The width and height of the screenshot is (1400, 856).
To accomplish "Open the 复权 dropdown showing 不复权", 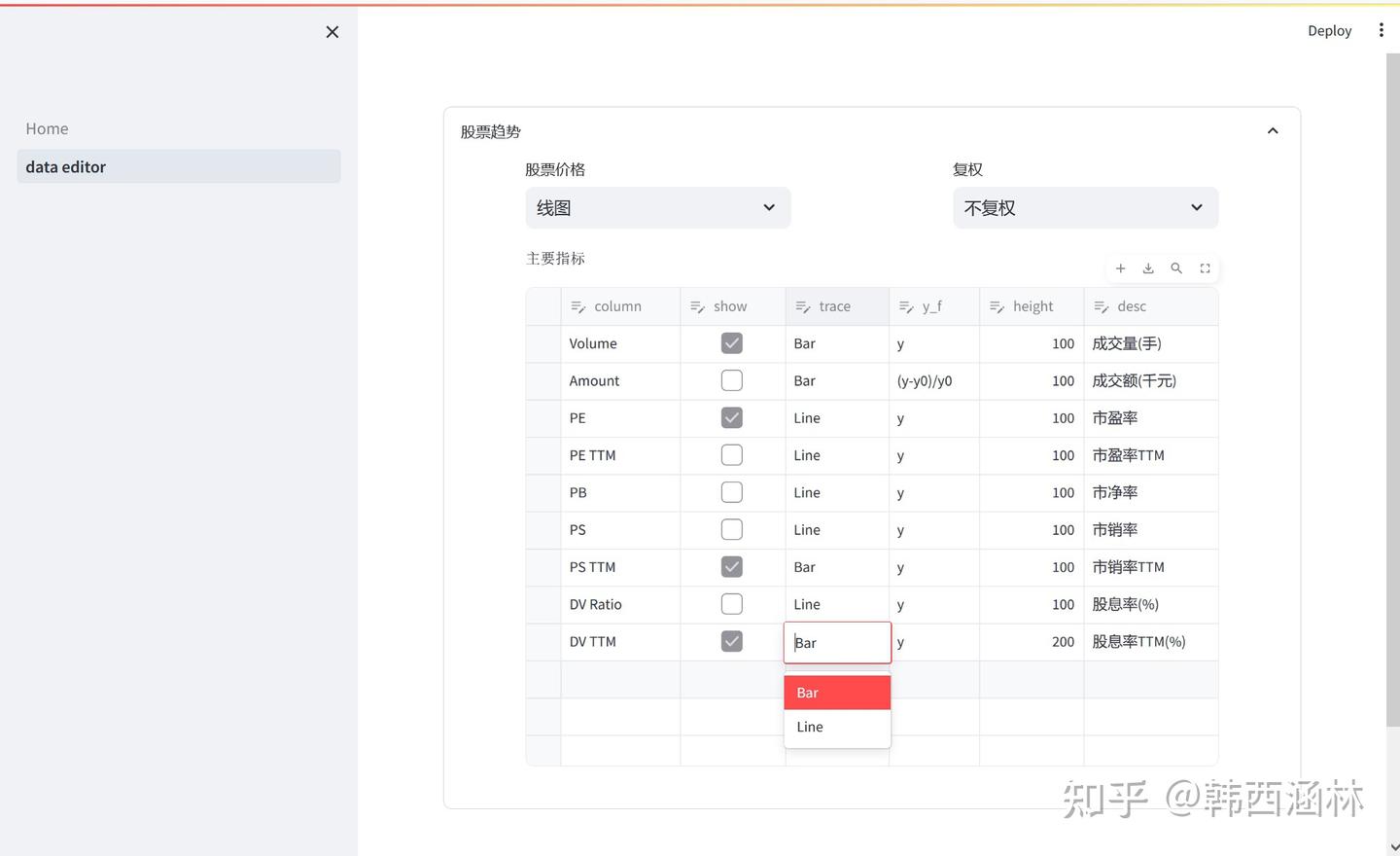I will tap(1085, 207).
